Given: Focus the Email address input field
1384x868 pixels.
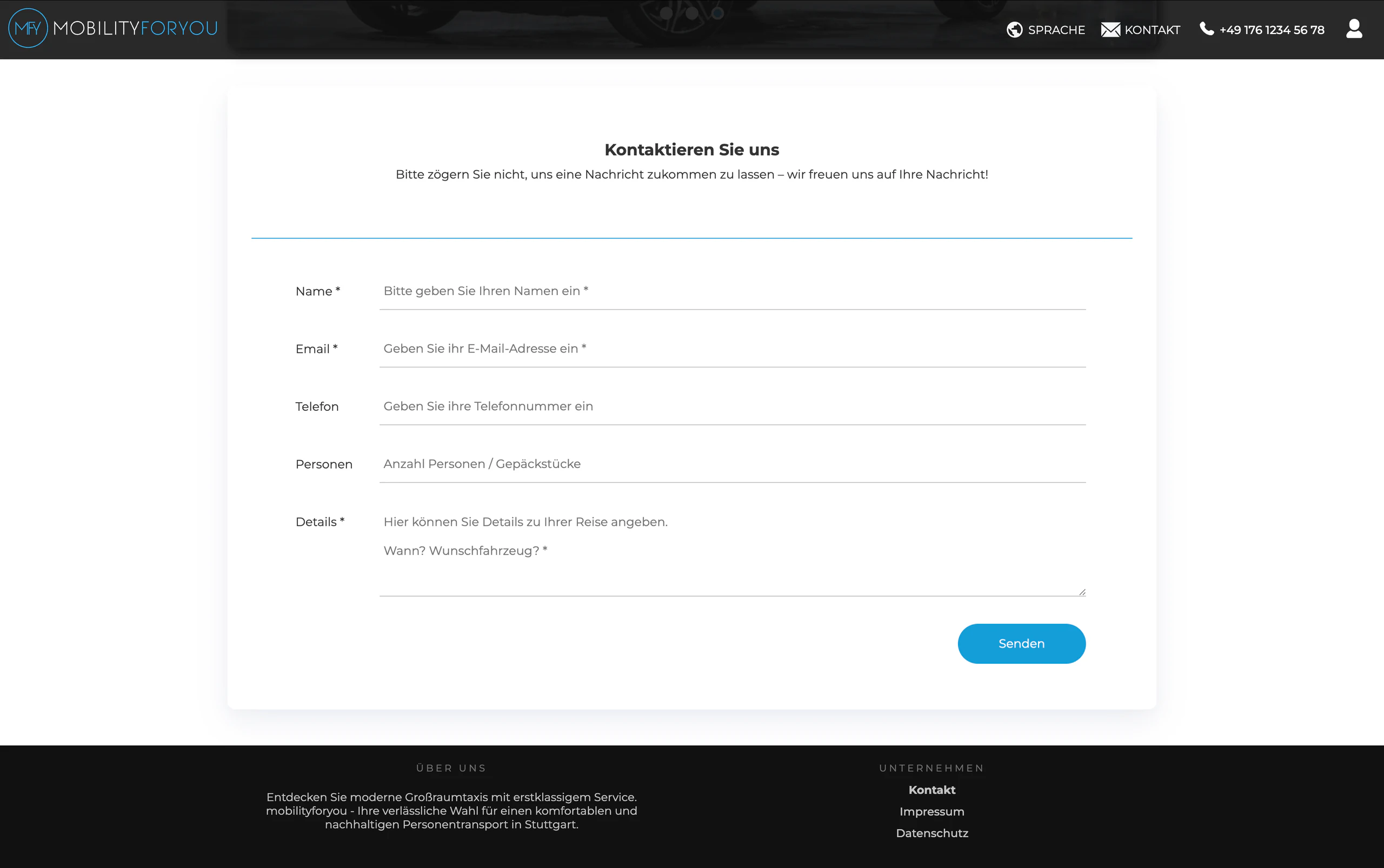Looking at the screenshot, I should tap(732, 349).
